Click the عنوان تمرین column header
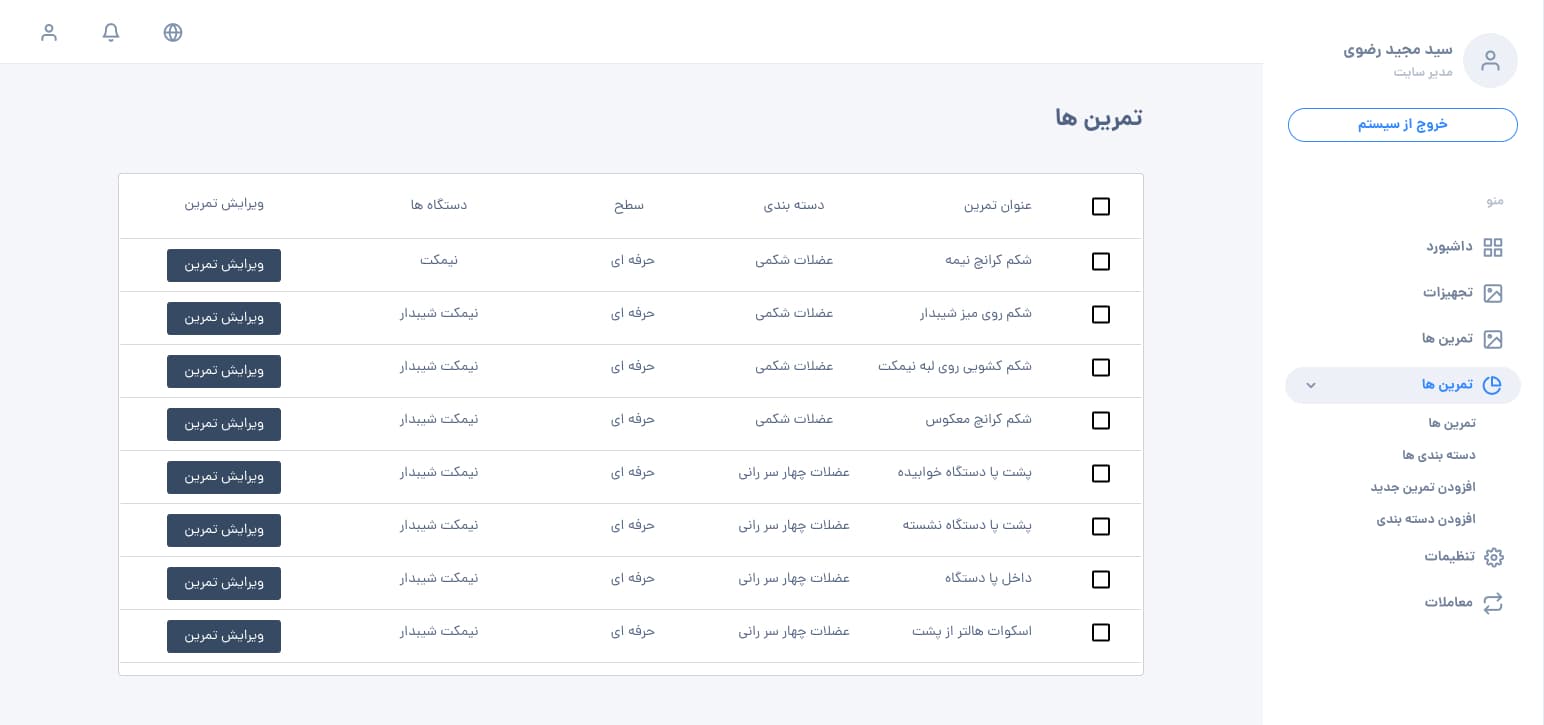 998,205
